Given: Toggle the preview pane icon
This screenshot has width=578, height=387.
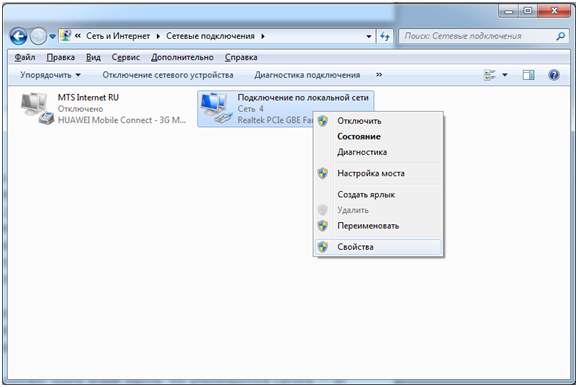Looking at the screenshot, I should (x=528, y=75).
